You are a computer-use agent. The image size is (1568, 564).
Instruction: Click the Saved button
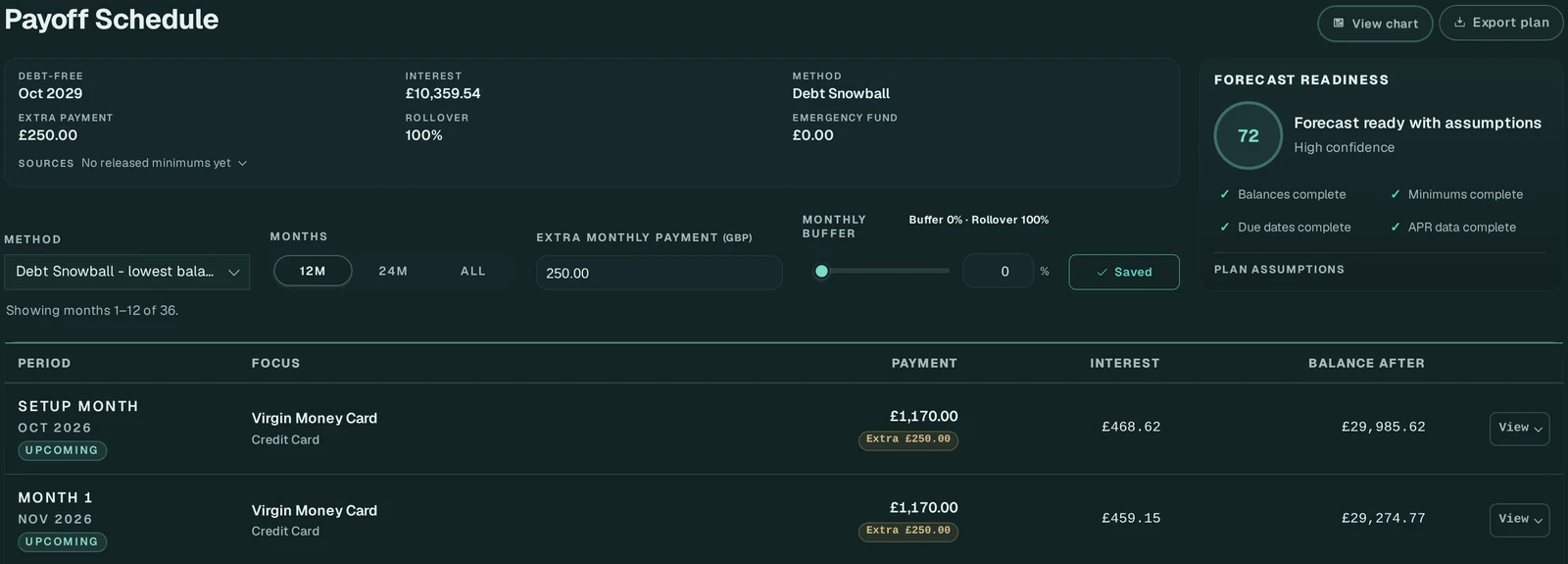click(1124, 272)
